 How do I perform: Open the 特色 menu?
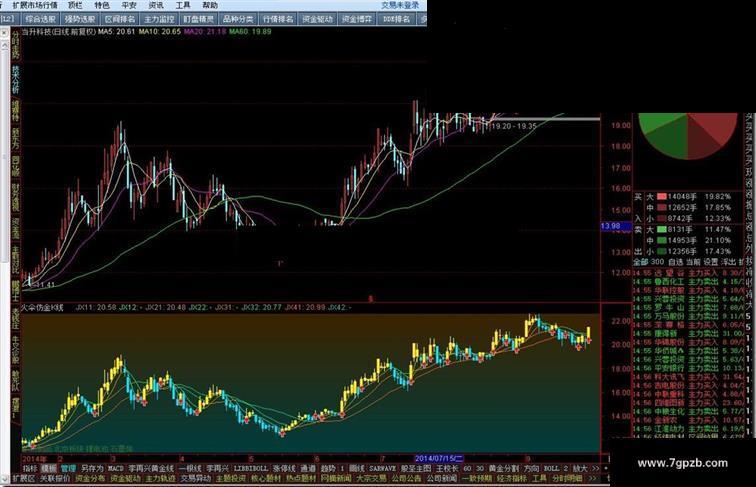tap(102, 5)
